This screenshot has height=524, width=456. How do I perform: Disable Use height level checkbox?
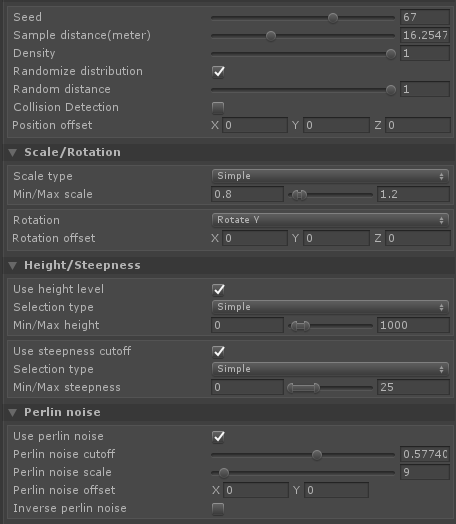tap(218, 289)
